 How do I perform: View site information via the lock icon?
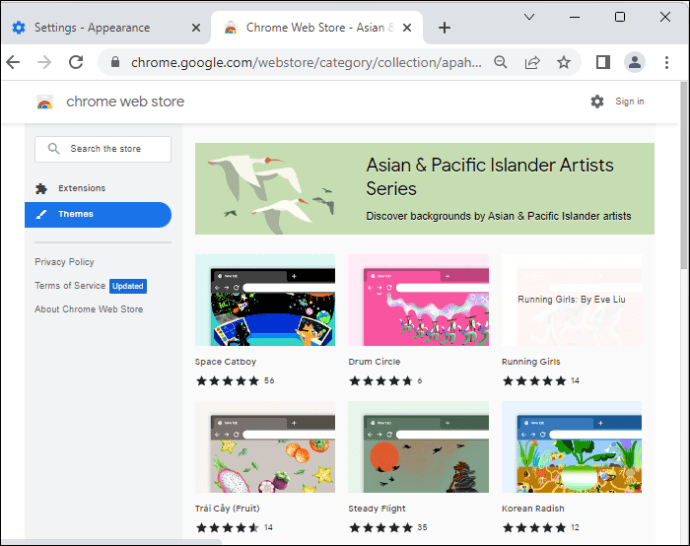pos(115,62)
